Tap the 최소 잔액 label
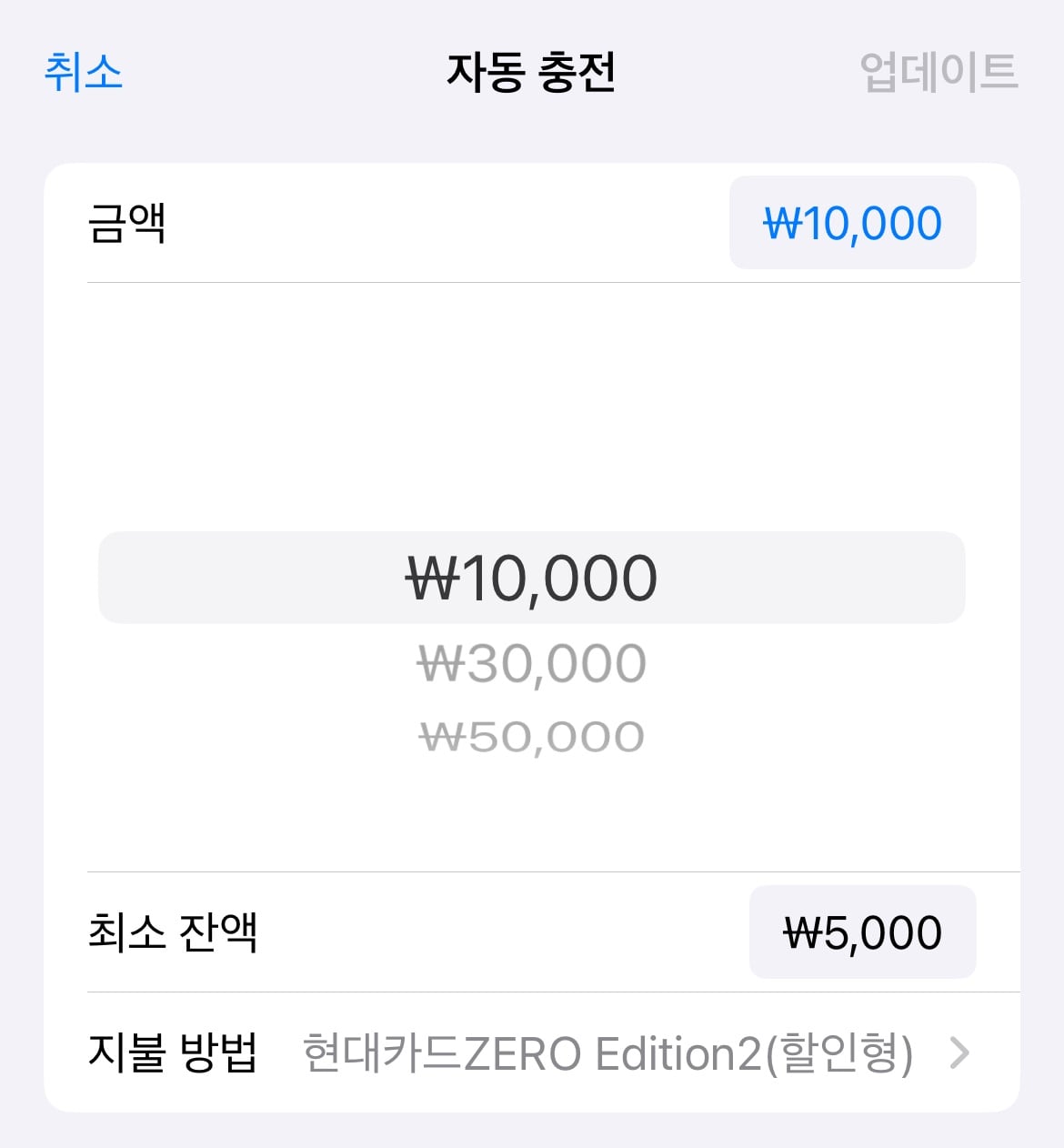This screenshot has width=1064, height=1148. 173,932
